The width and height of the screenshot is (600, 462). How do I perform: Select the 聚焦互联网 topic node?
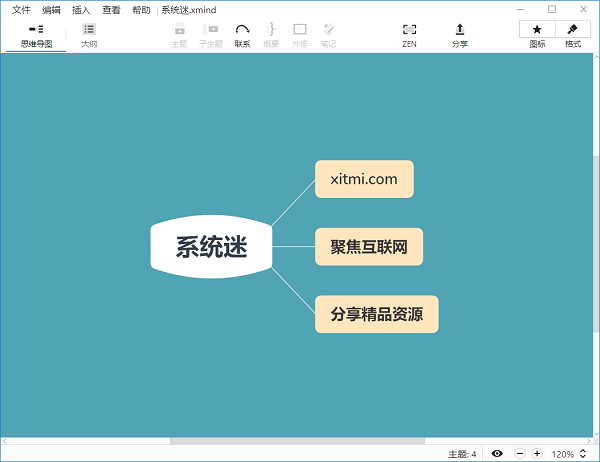coord(369,247)
